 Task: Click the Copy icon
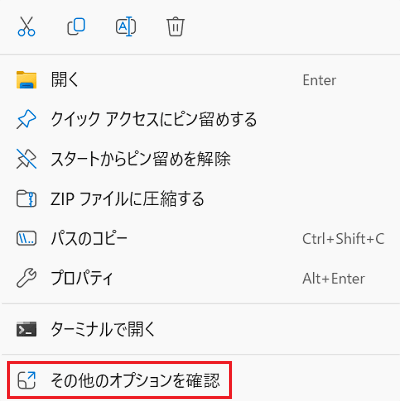pos(76,27)
